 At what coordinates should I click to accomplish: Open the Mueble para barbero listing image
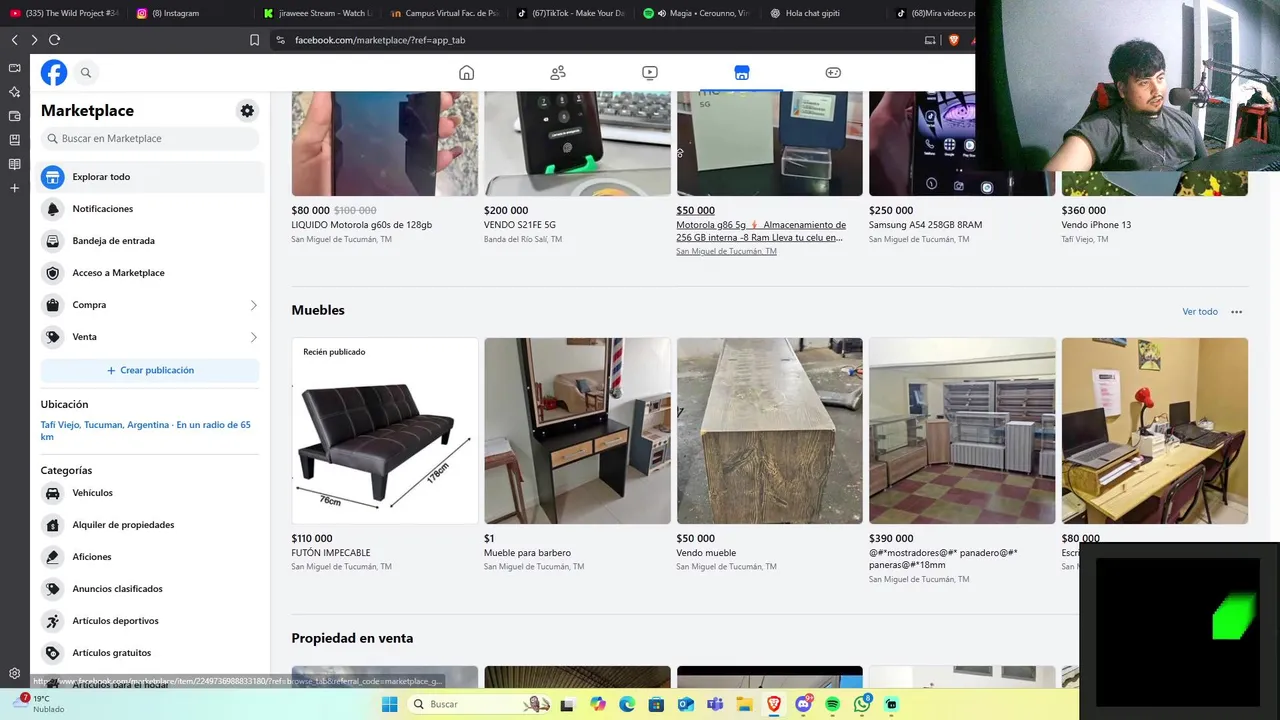(577, 431)
